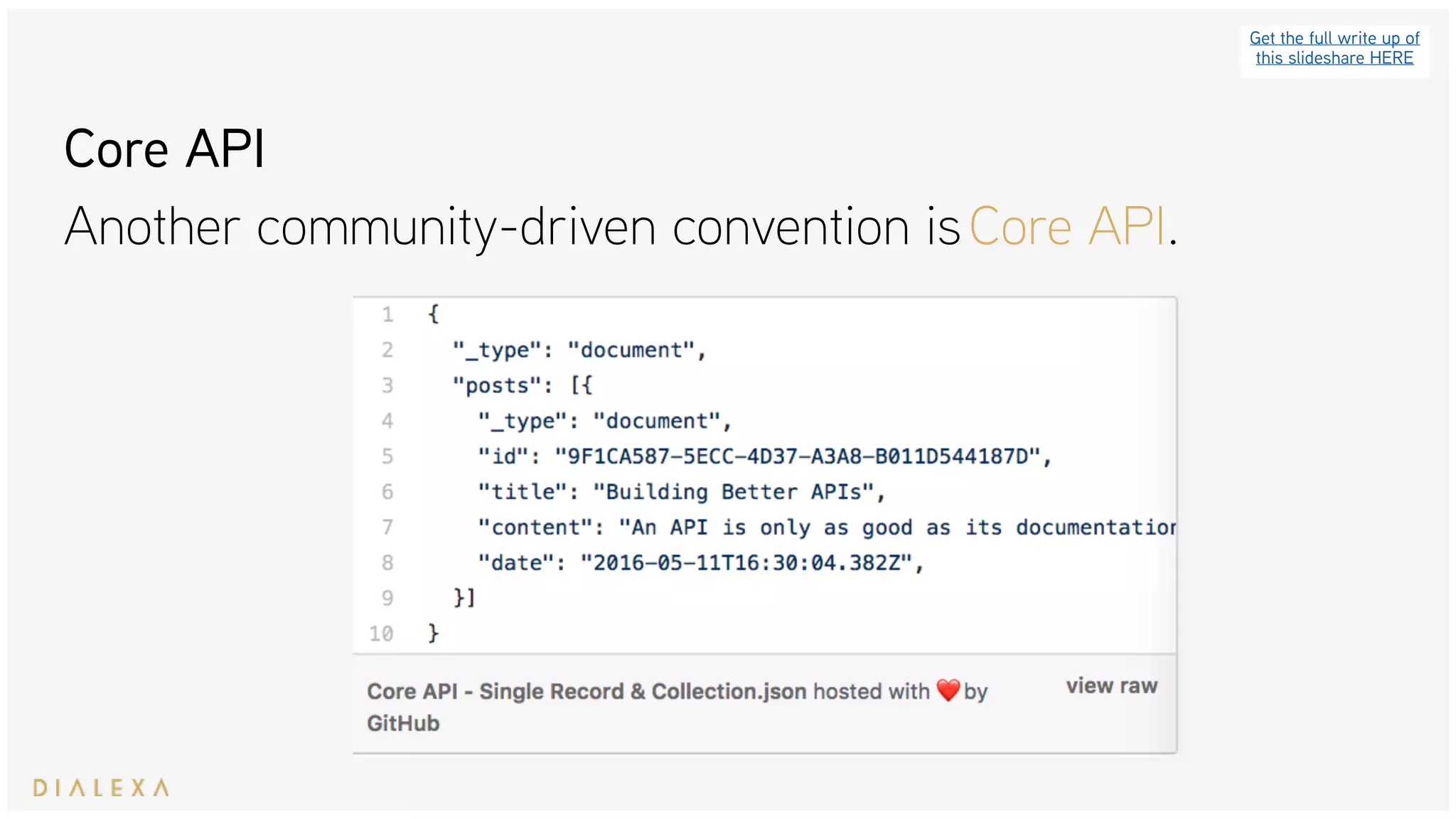
Task: Click the Dialexa logo
Action: tap(101, 787)
